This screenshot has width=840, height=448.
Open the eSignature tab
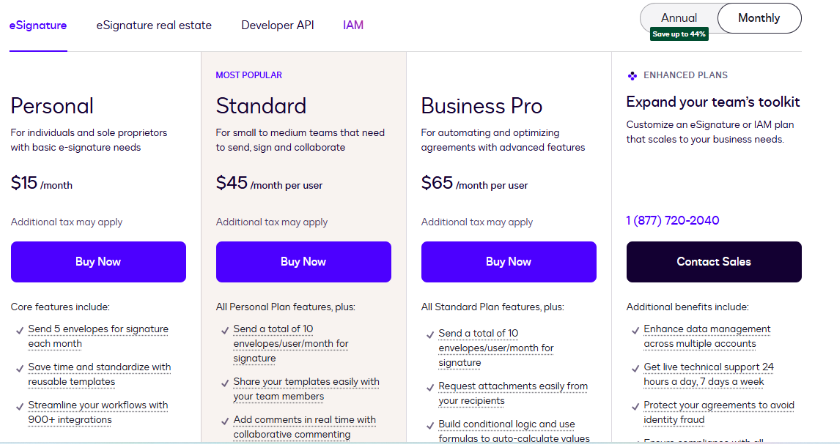[x=38, y=24]
